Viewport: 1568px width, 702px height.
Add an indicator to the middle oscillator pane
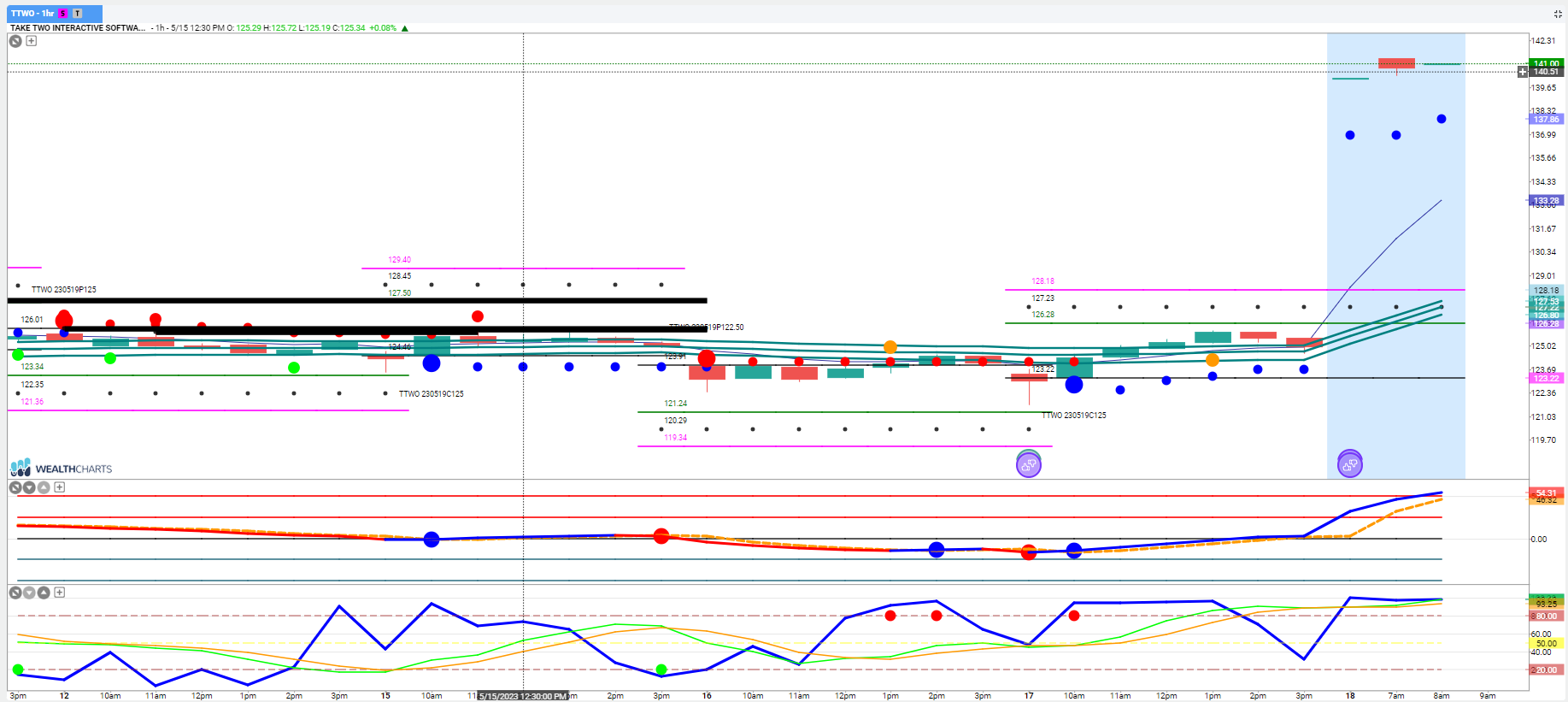coord(60,487)
